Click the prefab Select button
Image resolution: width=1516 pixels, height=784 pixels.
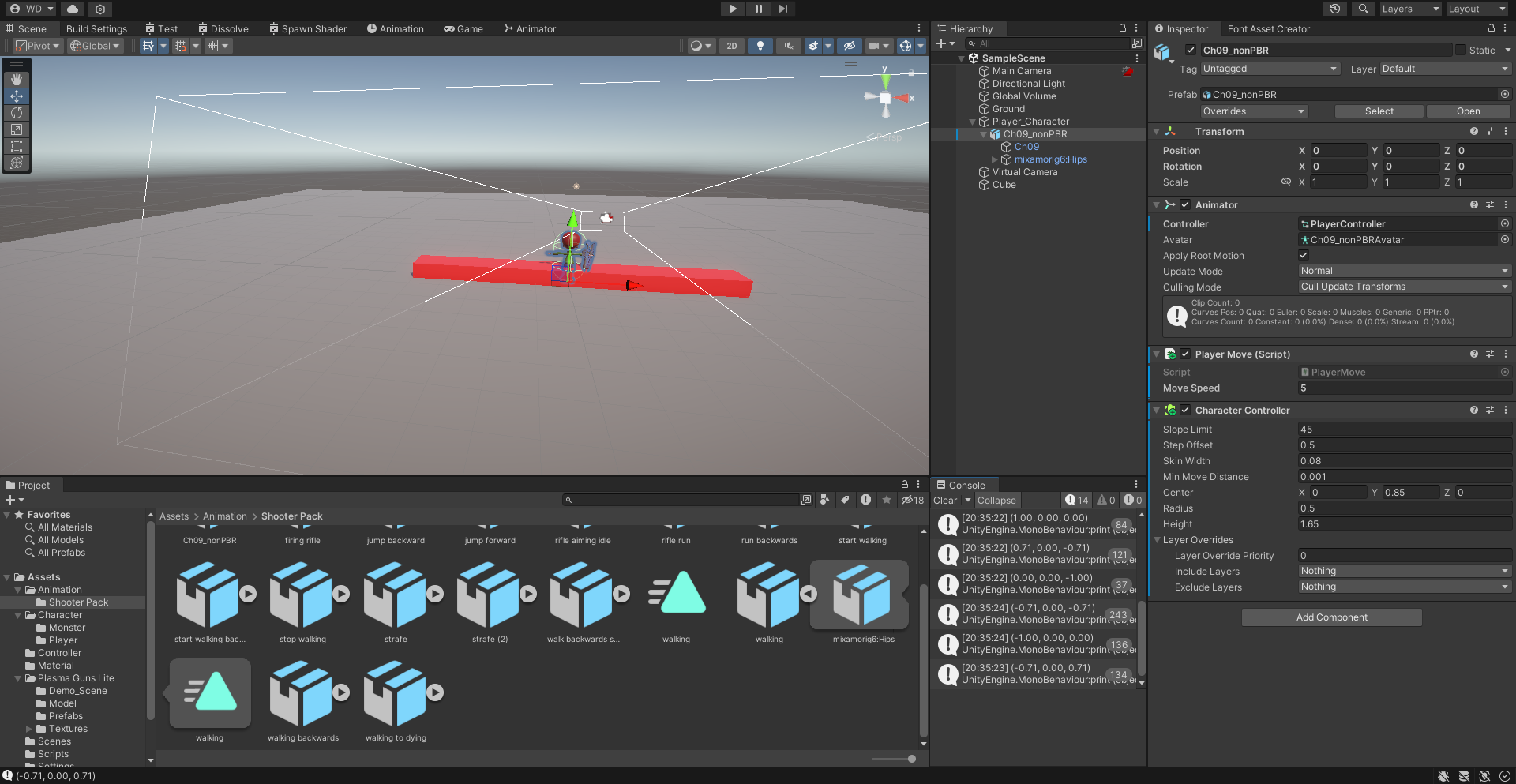click(1379, 111)
